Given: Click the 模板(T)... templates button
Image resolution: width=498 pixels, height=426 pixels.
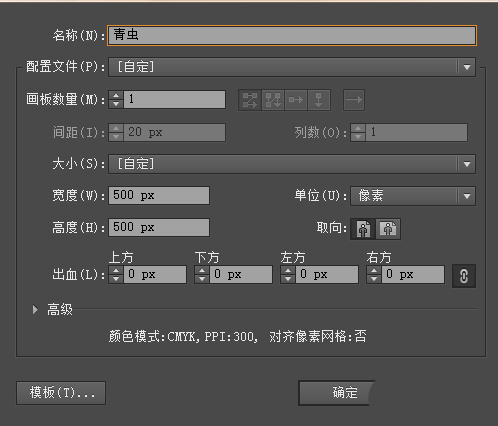Looking at the screenshot, I should (x=61, y=393).
